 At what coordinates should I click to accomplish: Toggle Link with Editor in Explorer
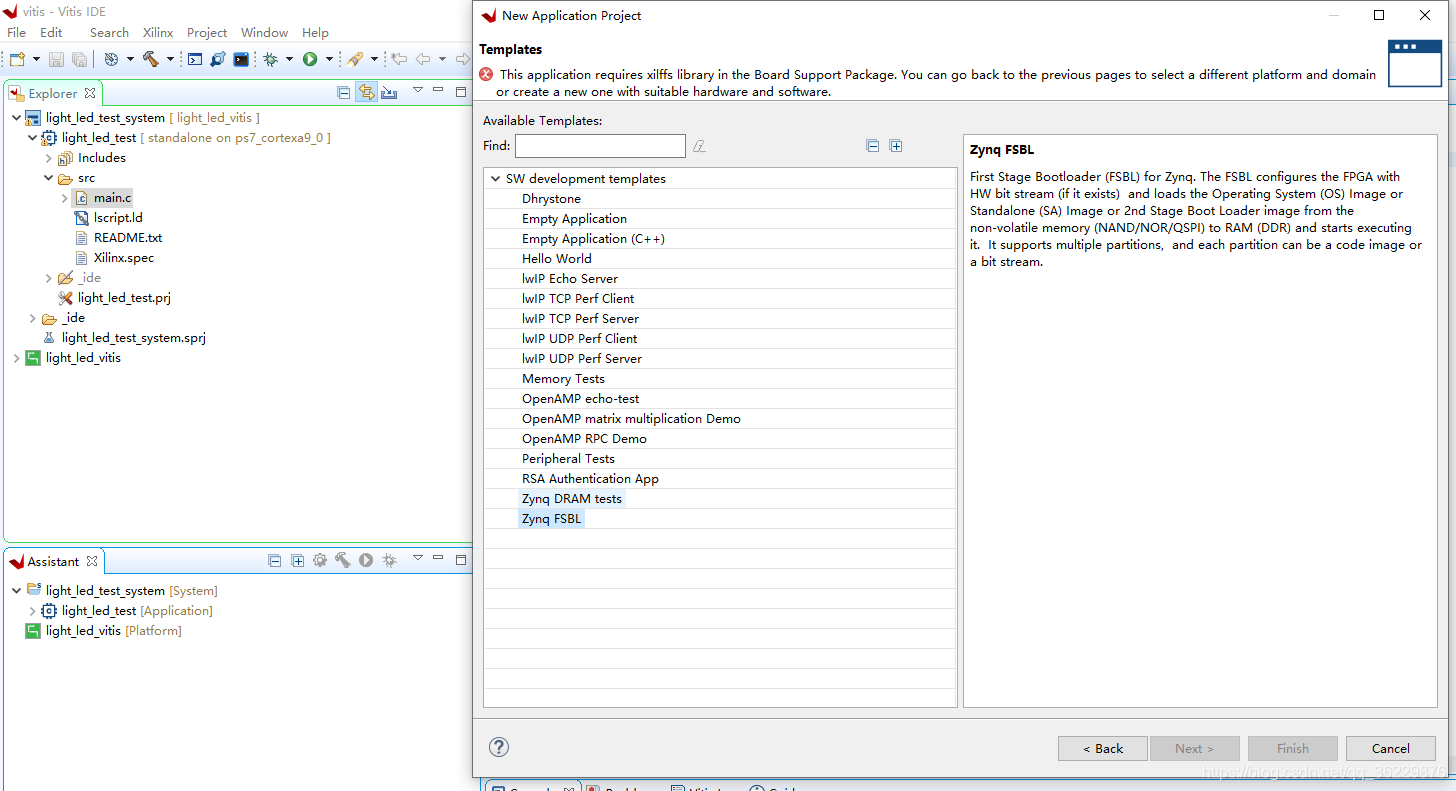click(367, 93)
